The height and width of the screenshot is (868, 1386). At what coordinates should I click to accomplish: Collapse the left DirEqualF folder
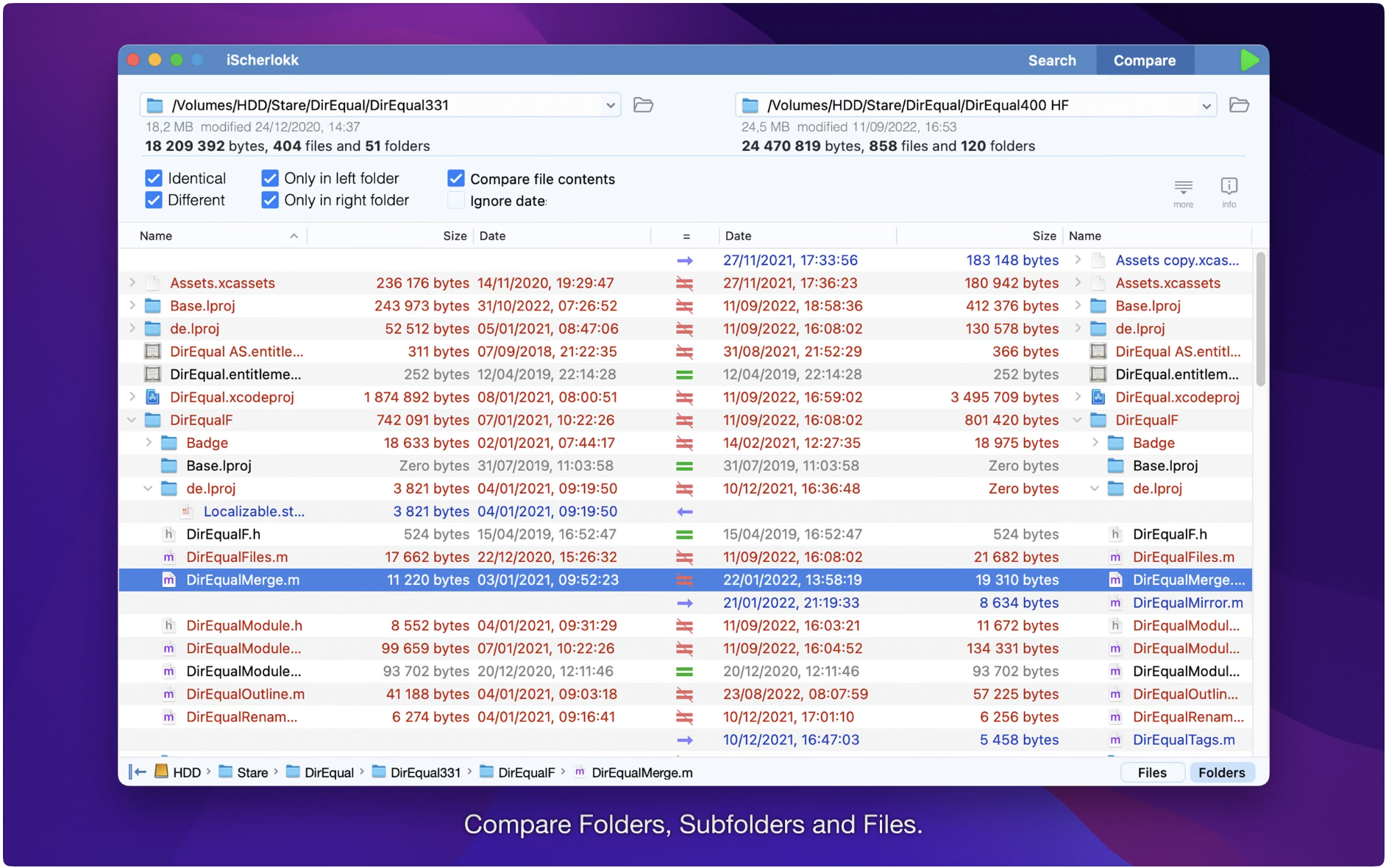coord(132,420)
